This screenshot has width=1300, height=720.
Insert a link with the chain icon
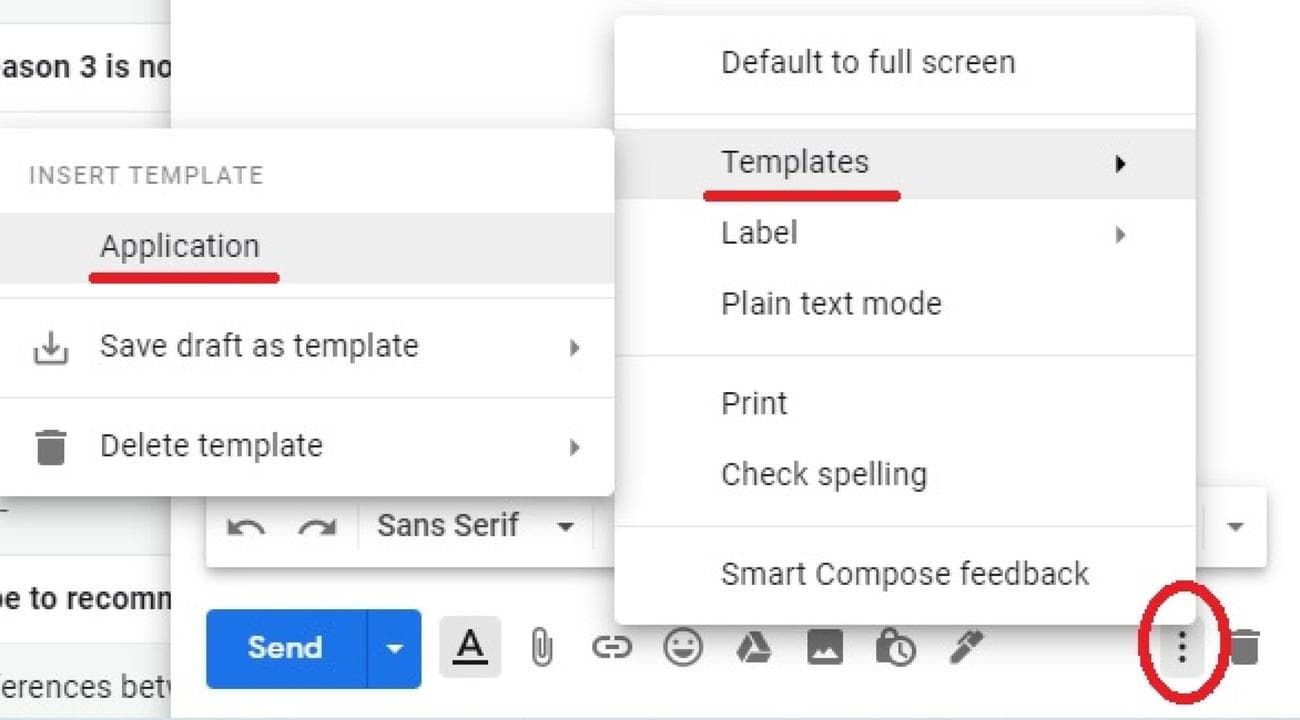click(613, 647)
